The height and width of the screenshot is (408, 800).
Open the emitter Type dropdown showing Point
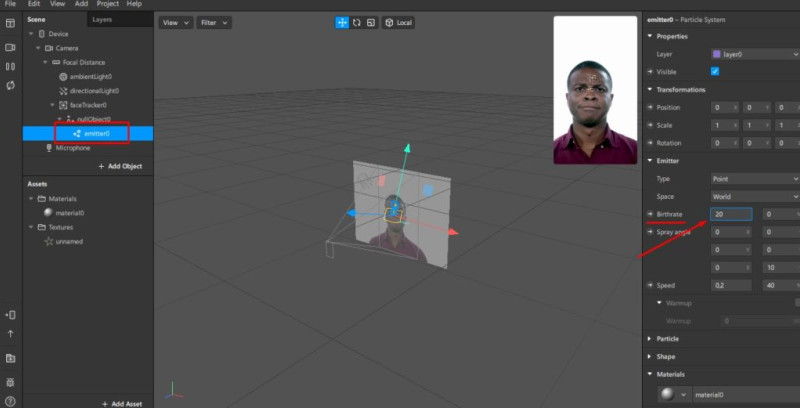point(755,178)
